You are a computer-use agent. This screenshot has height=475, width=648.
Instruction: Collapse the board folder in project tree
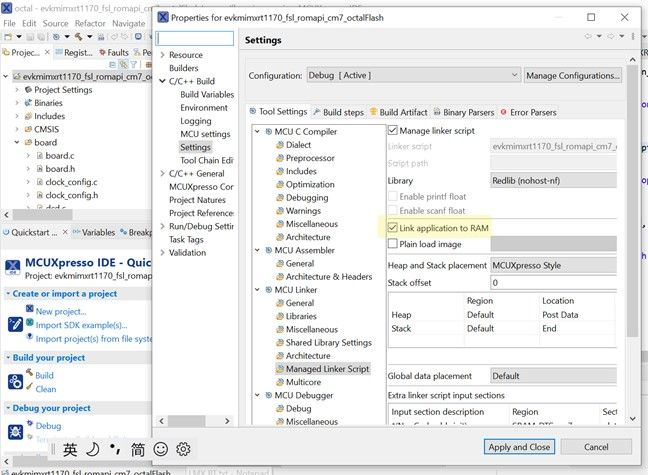pyautogui.click(x=17, y=142)
